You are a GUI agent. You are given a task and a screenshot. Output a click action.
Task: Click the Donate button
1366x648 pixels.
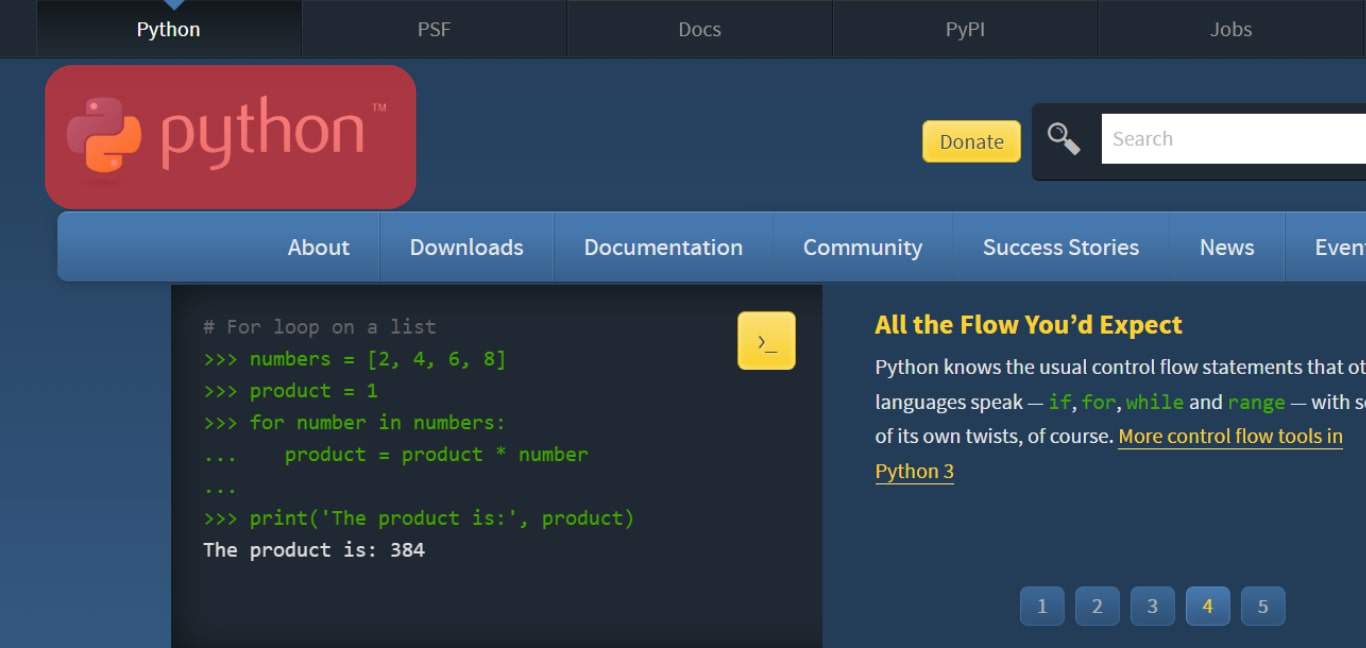tap(971, 141)
